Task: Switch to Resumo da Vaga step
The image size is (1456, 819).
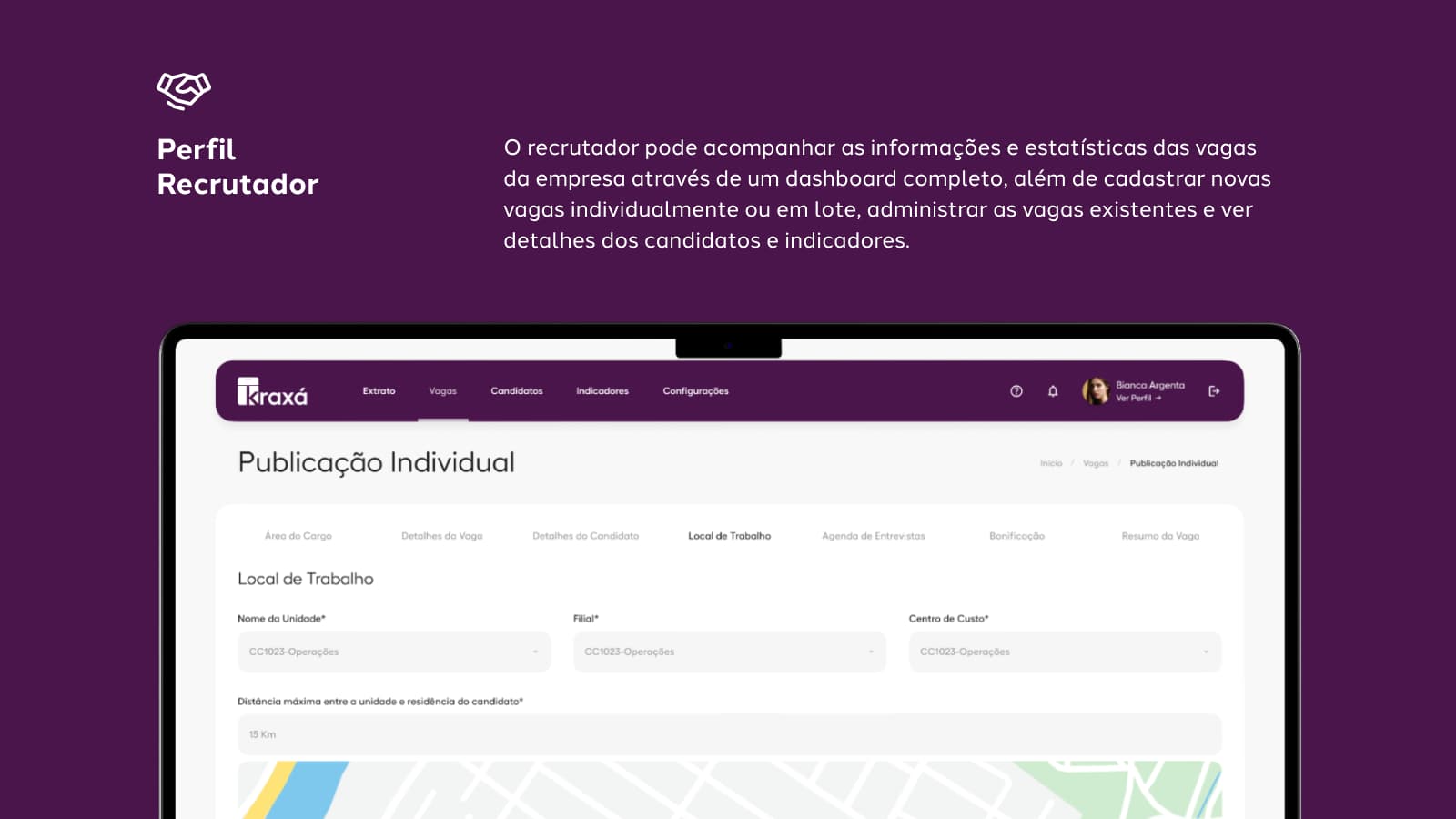Action: click(1160, 536)
